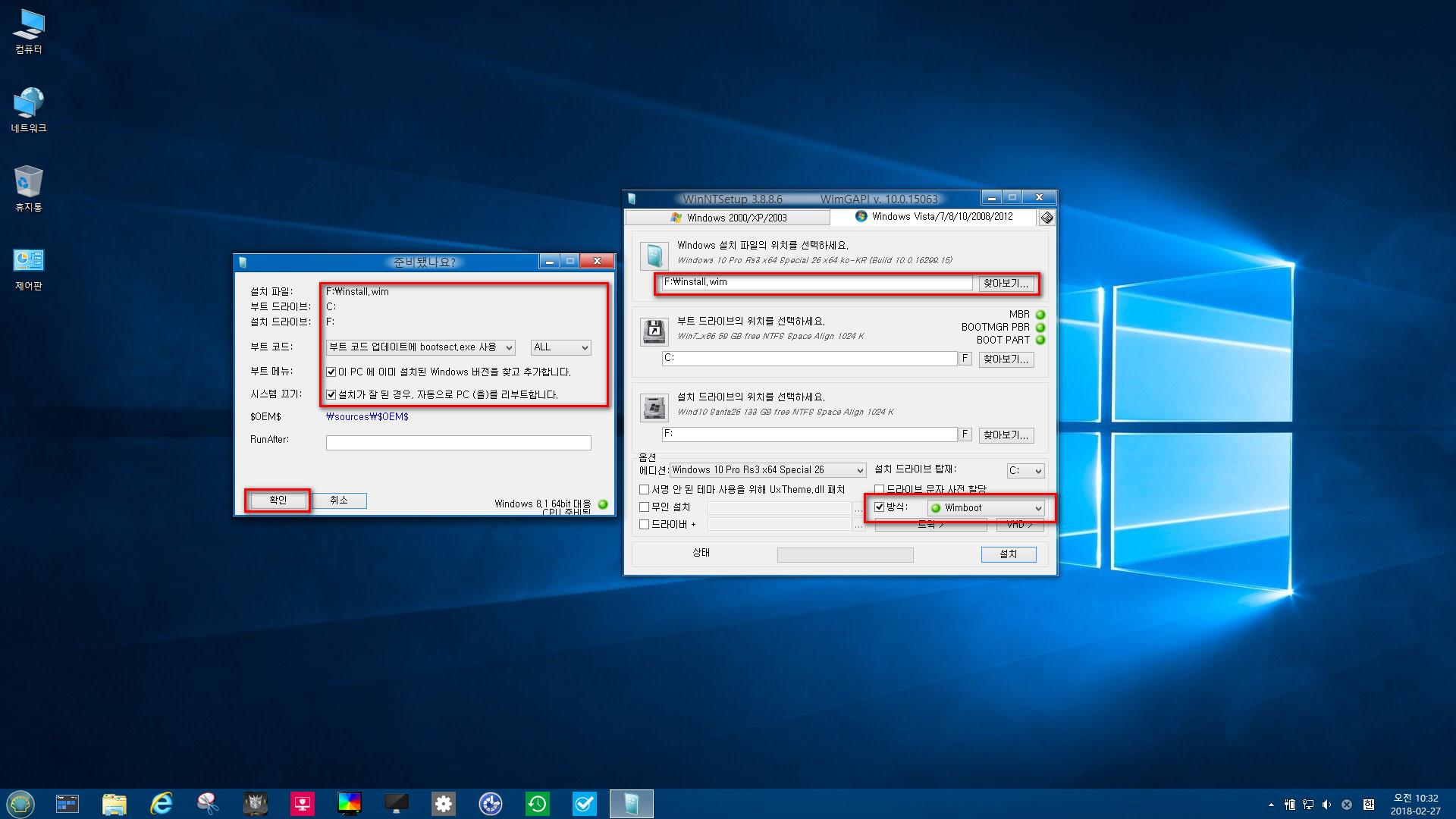The width and height of the screenshot is (1456, 819).
Task: Open the mount install drive C: dropdown
Action: pyautogui.click(x=1025, y=471)
